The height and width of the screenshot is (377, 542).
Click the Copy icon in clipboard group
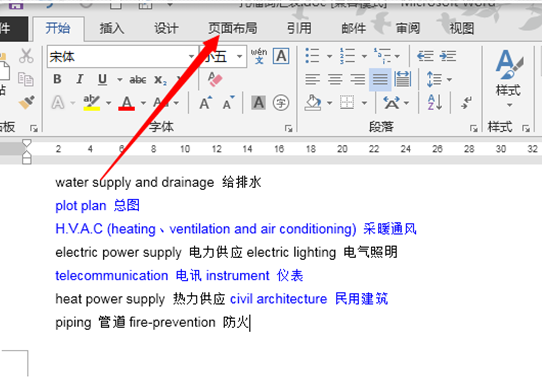point(26,79)
